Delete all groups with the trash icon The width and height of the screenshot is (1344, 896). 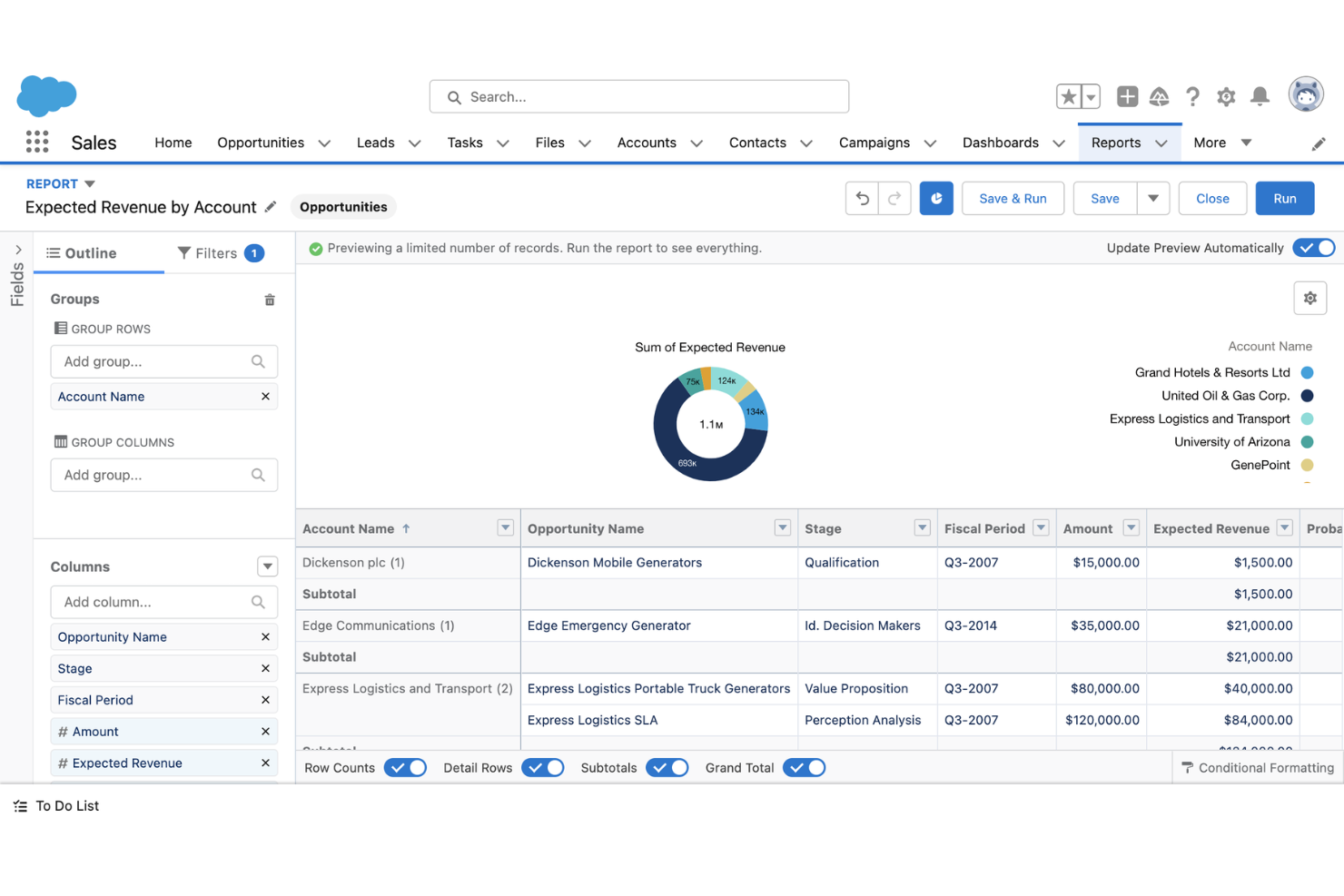(x=269, y=299)
